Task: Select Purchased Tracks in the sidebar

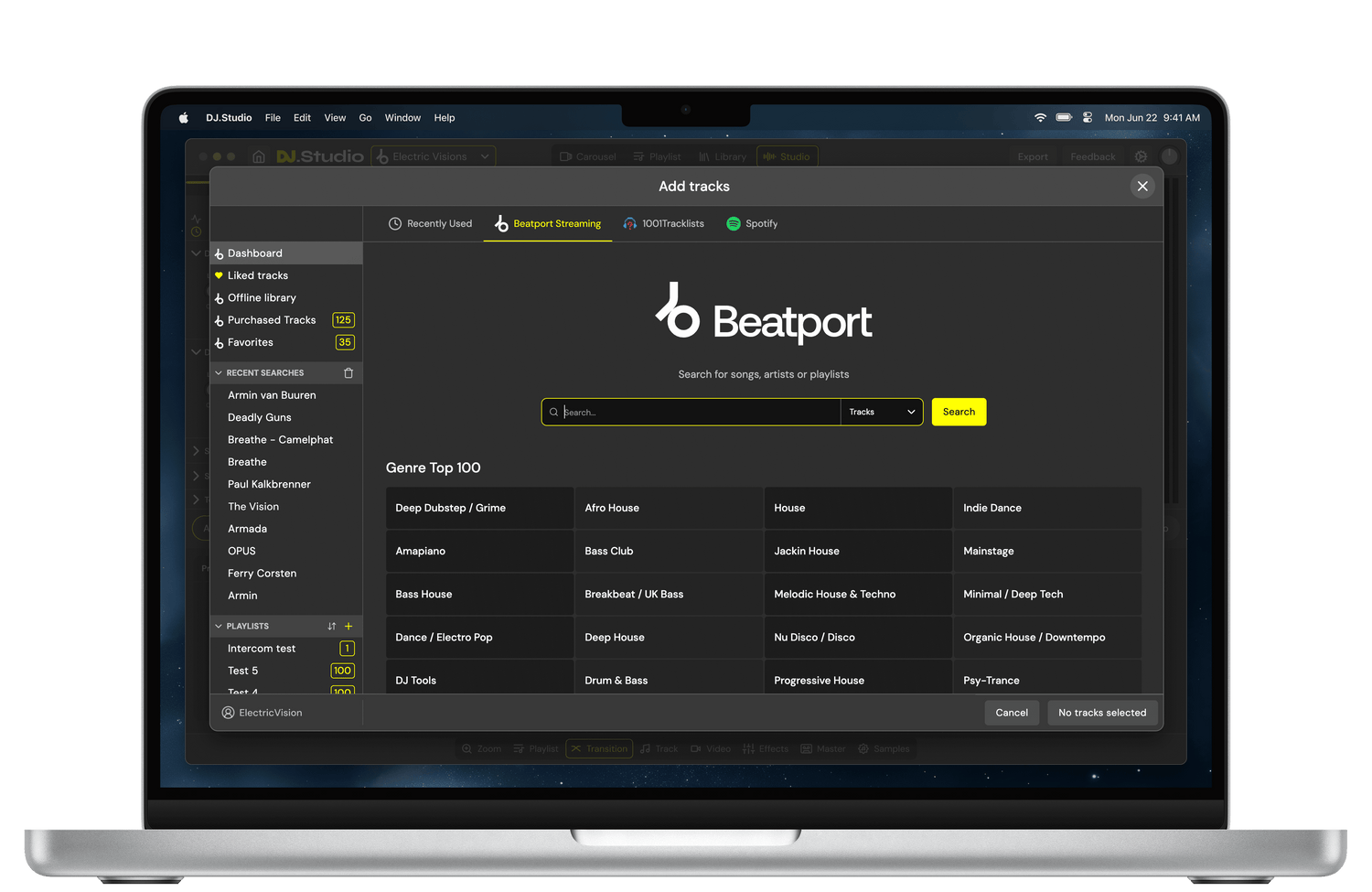Action: pos(272,320)
